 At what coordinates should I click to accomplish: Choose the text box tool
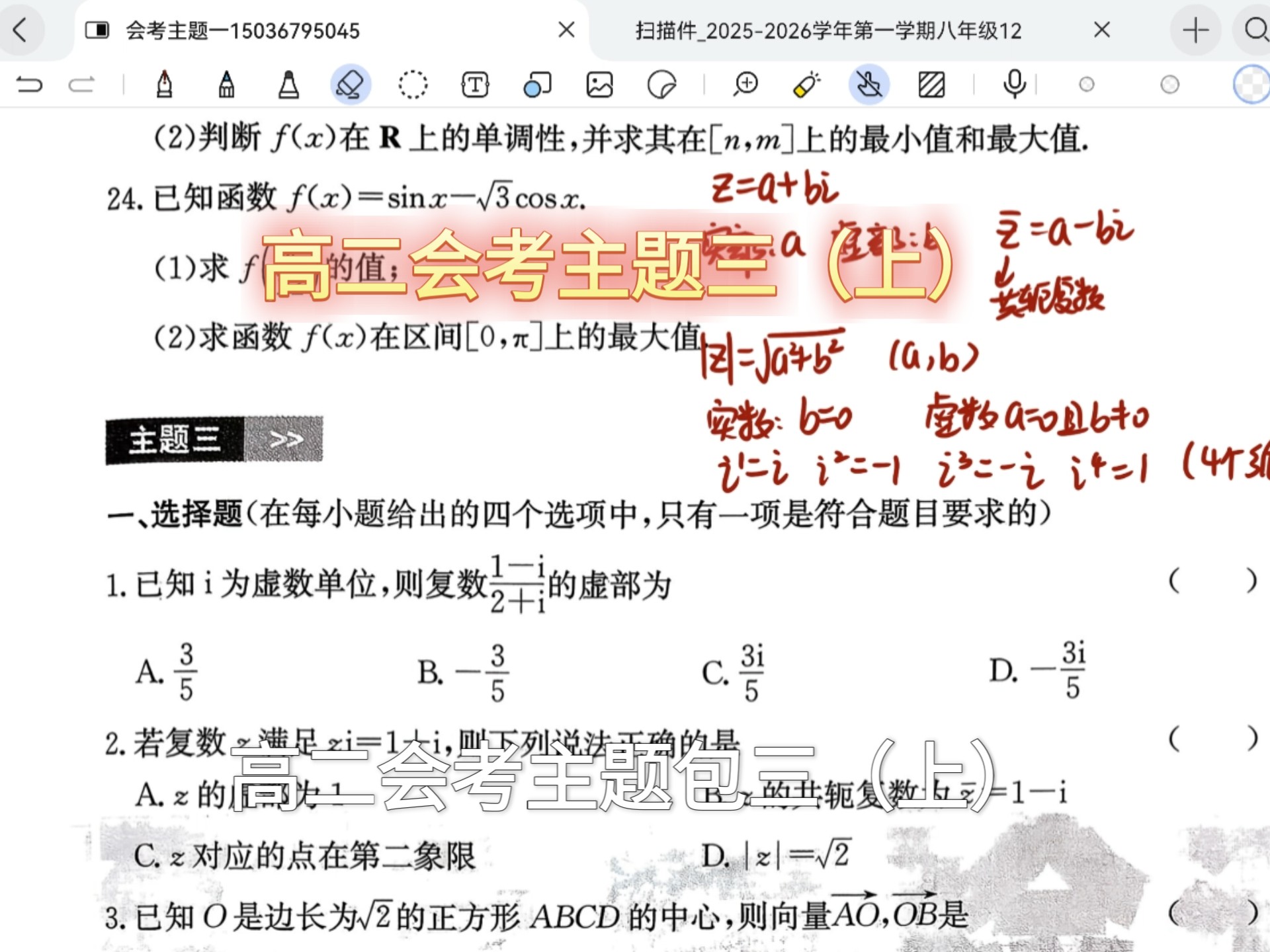pos(475,85)
